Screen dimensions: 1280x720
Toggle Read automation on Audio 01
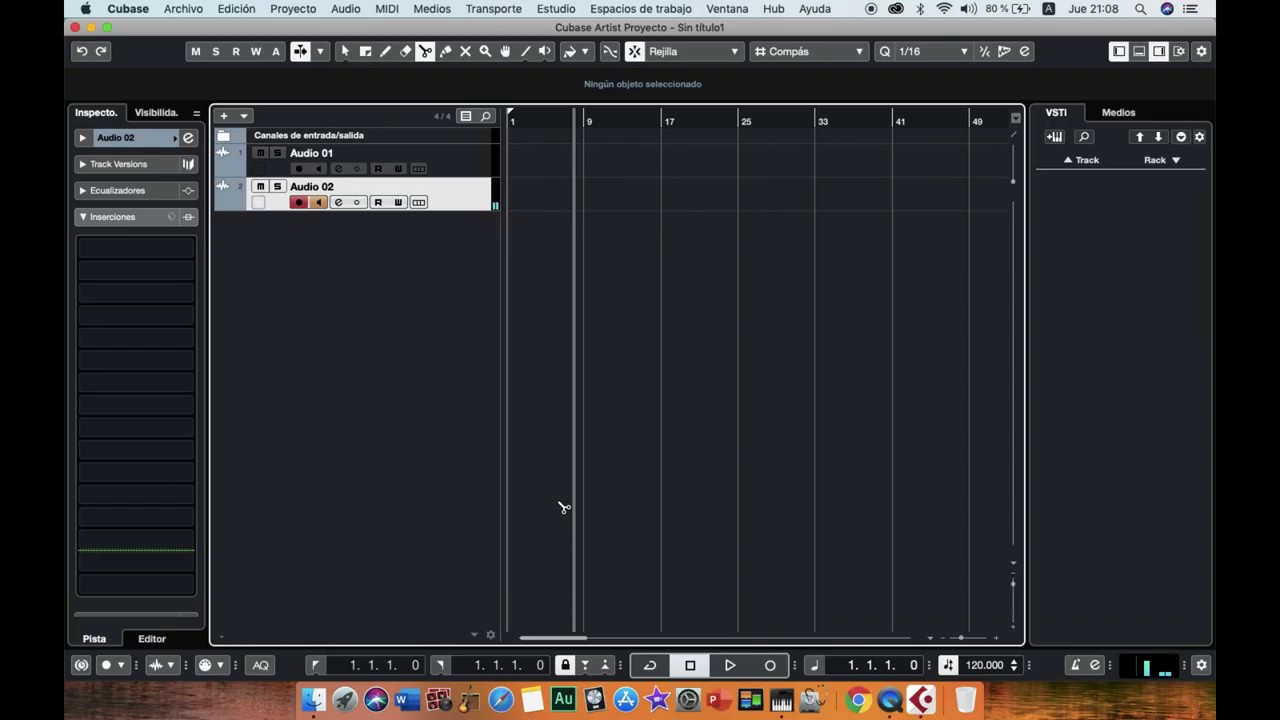[378, 169]
